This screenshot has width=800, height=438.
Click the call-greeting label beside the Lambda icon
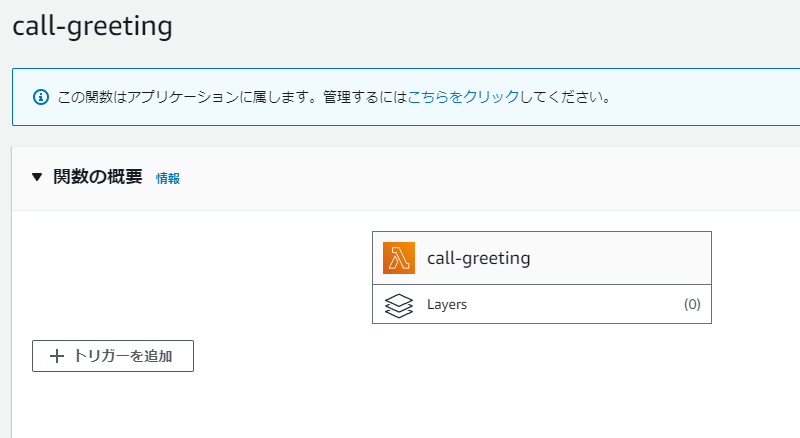click(479, 258)
